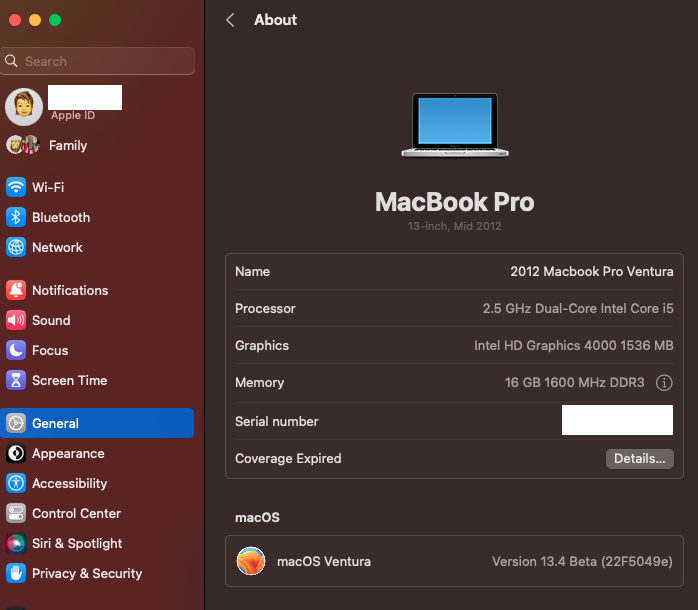
Task: Click the search magnifier icon
Action: (x=12, y=61)
